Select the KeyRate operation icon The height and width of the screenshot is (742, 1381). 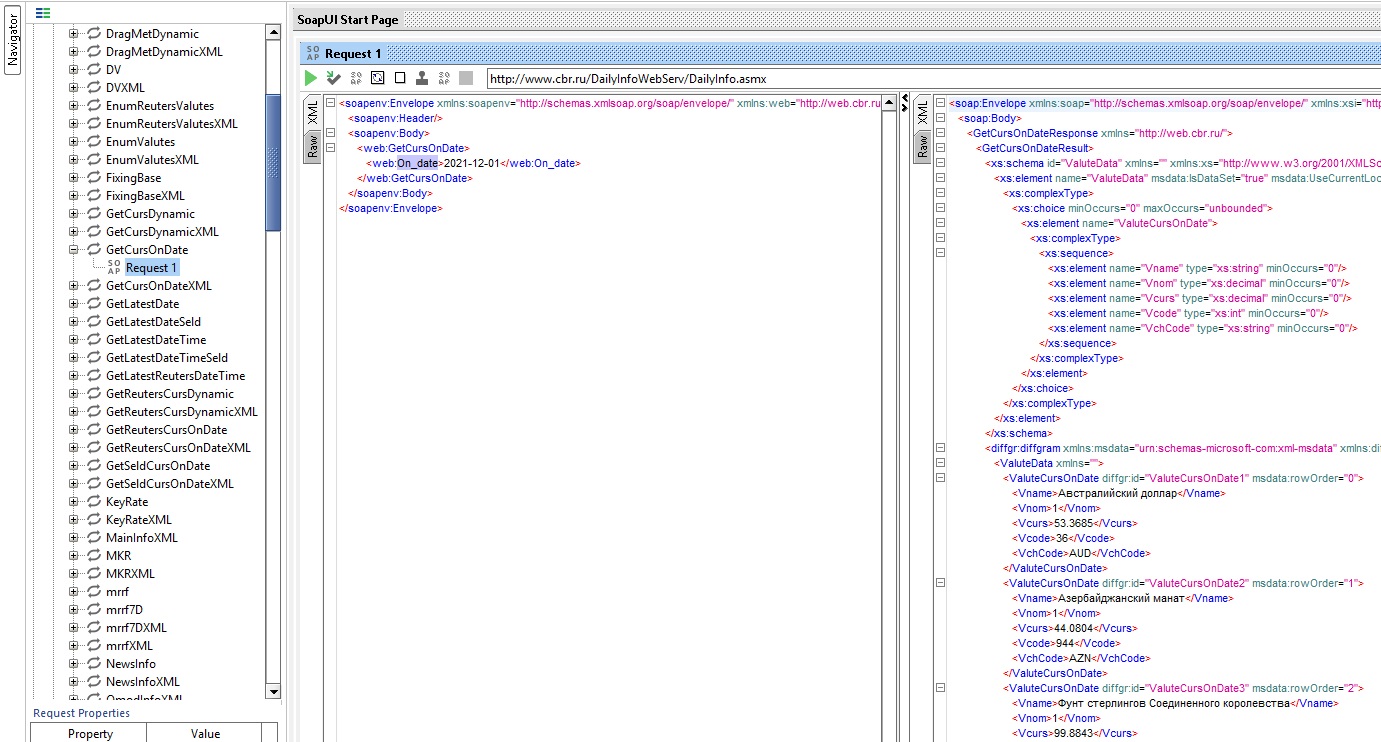(x=95, y=502)
